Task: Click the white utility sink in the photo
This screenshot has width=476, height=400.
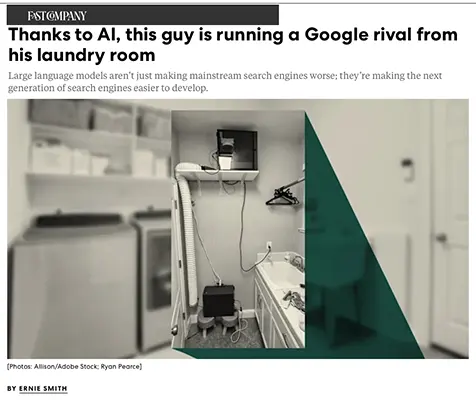Action: [281, 273]
